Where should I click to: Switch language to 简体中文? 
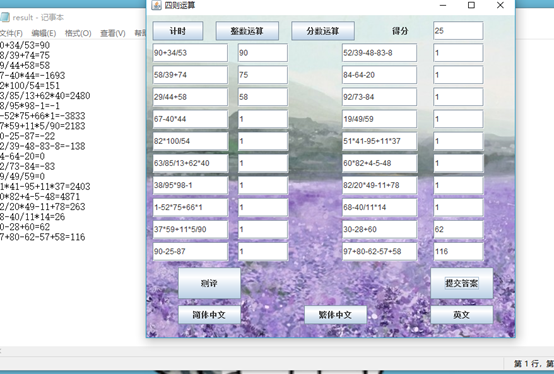pyautogui.click(x=209, y=315)
